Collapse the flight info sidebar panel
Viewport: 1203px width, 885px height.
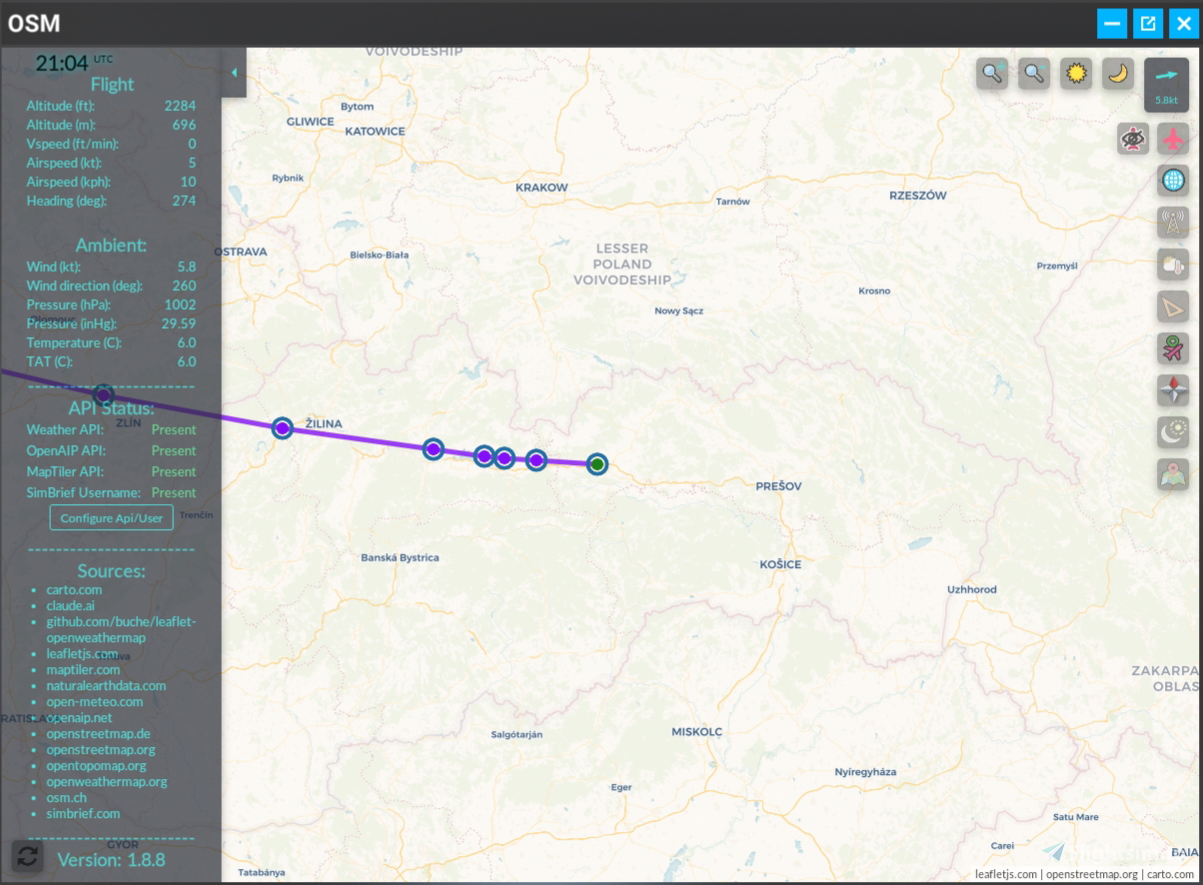click(x=234, y=71)
